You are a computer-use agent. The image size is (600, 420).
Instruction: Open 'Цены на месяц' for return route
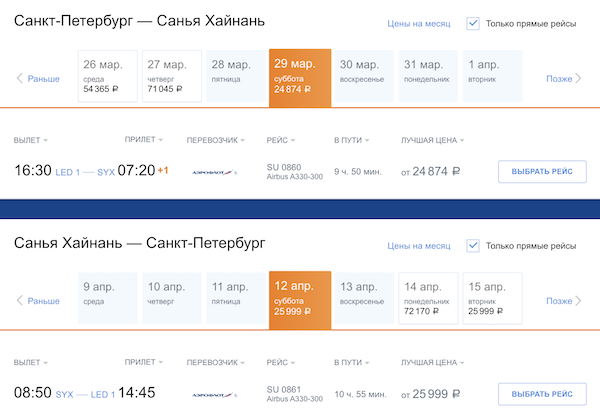click(x=419, y=246)
